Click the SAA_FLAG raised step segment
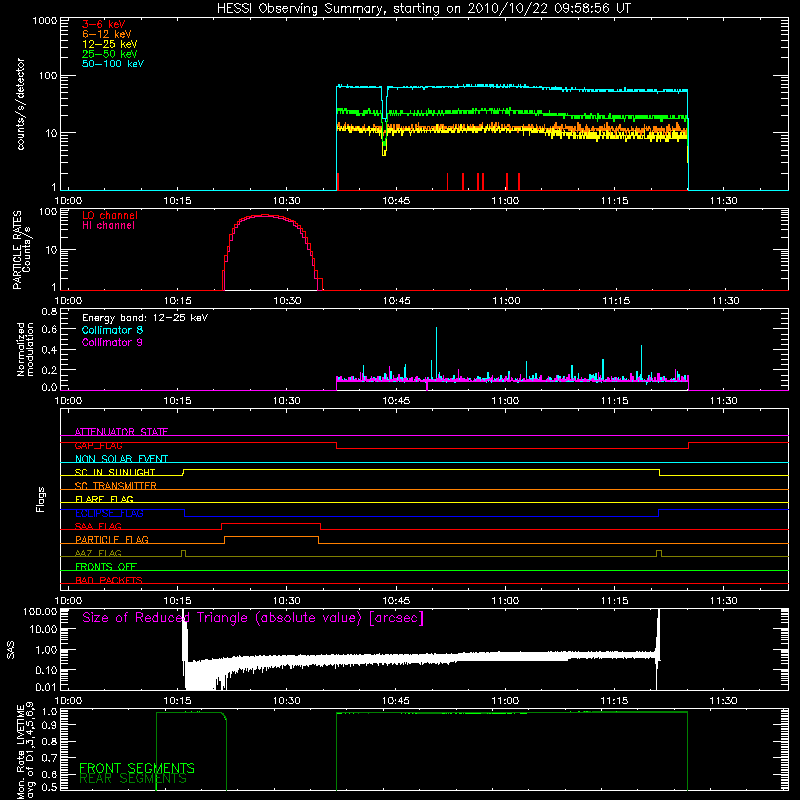800x800 pixels. click(x=271, y=523)
